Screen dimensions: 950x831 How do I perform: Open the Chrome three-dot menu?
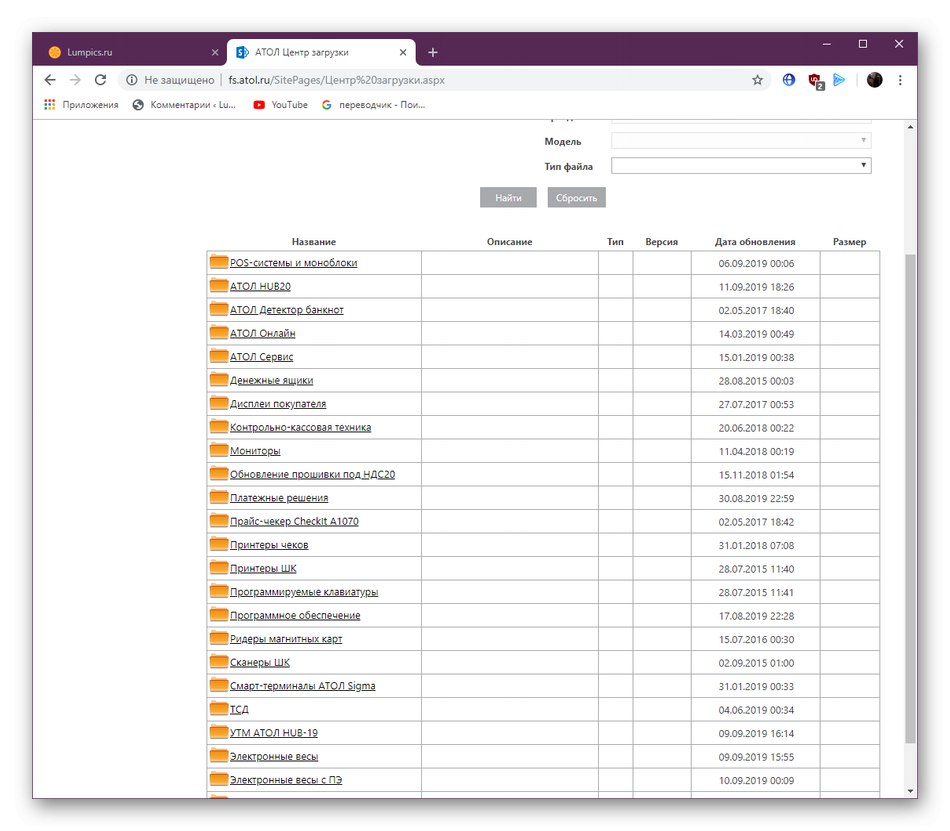click(900, 80)
